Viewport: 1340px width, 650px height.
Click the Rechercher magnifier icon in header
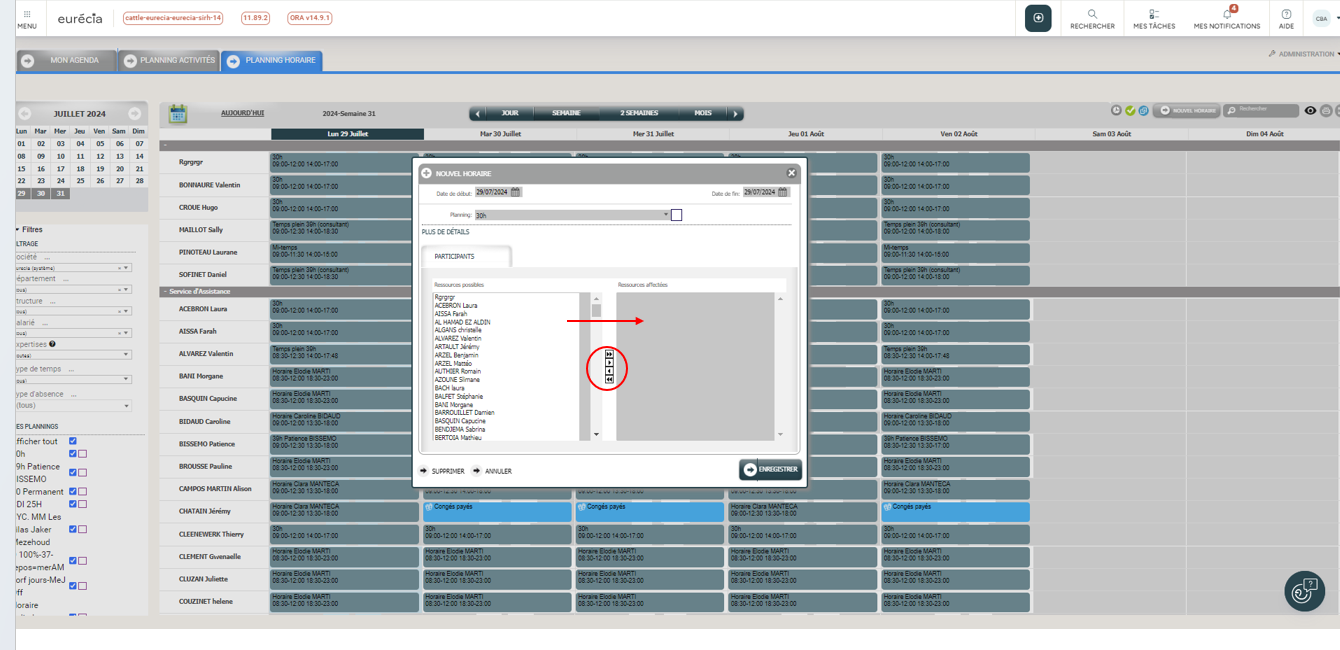(1092, 14)
